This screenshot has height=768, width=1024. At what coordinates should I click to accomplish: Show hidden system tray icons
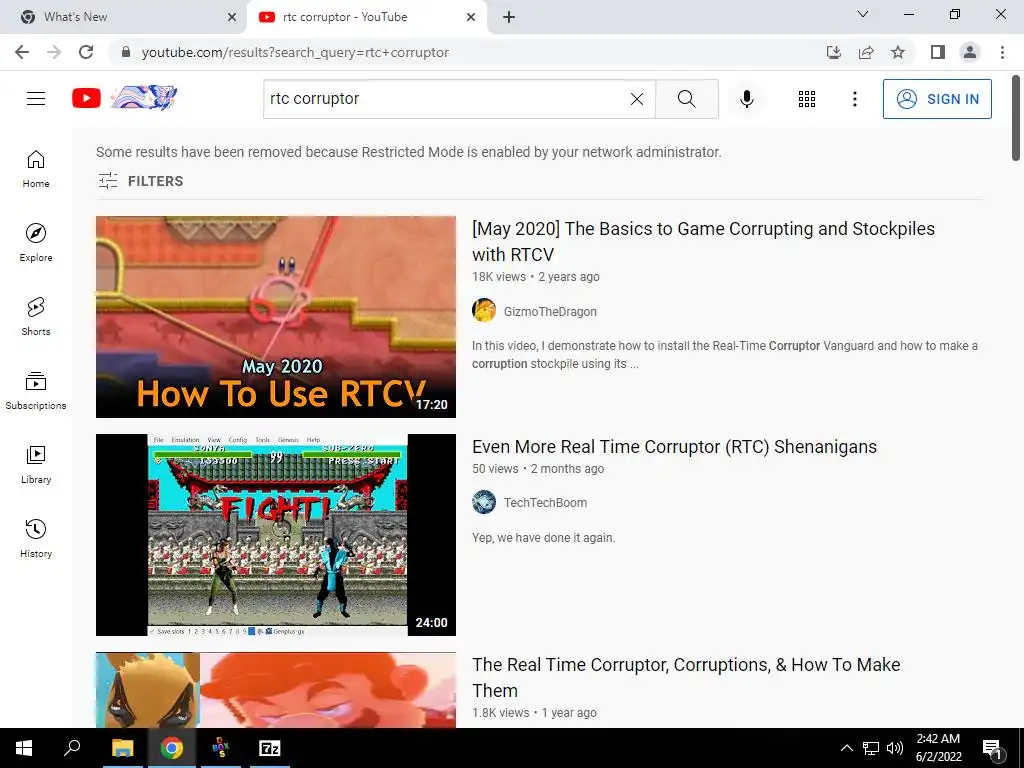click(x=846, y=748)
